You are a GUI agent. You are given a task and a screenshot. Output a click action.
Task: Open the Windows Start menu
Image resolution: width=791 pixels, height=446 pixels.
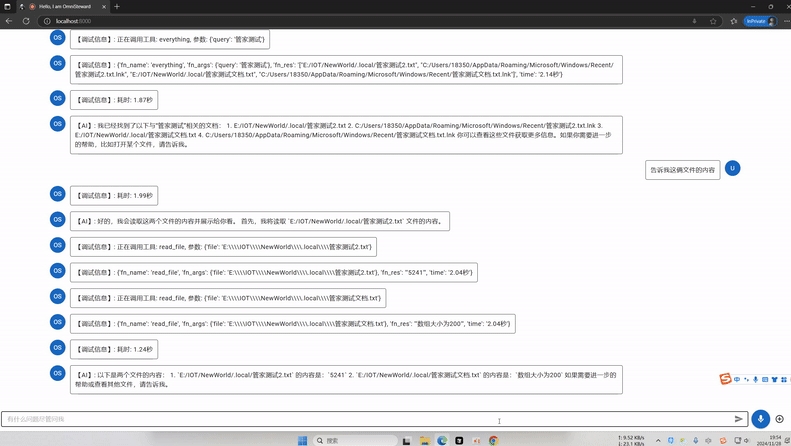pyautogui.click(x=302, y=440)
